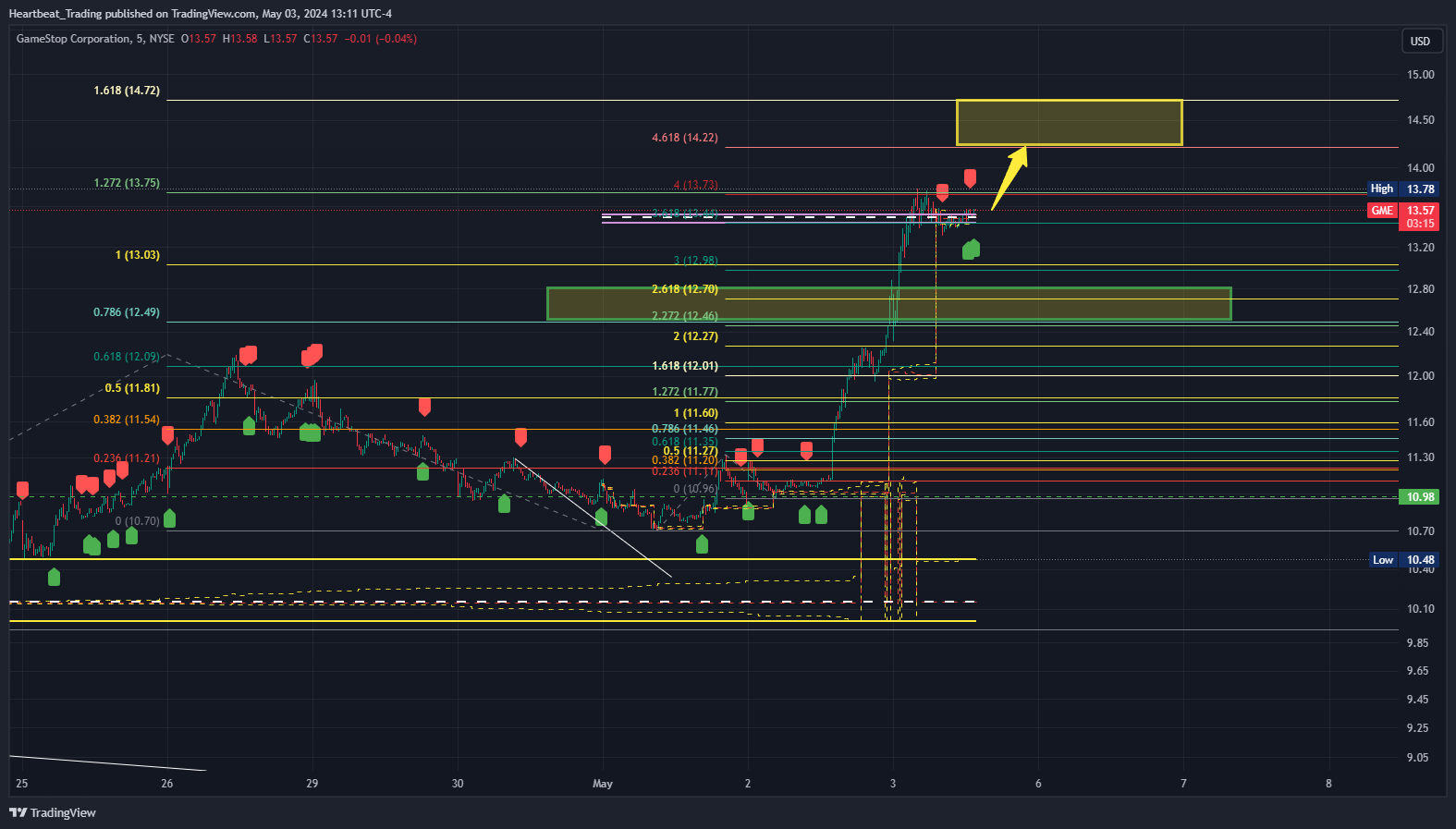Click the 15.00 price axis label
1456x829 pixels.
point(1420,75)
